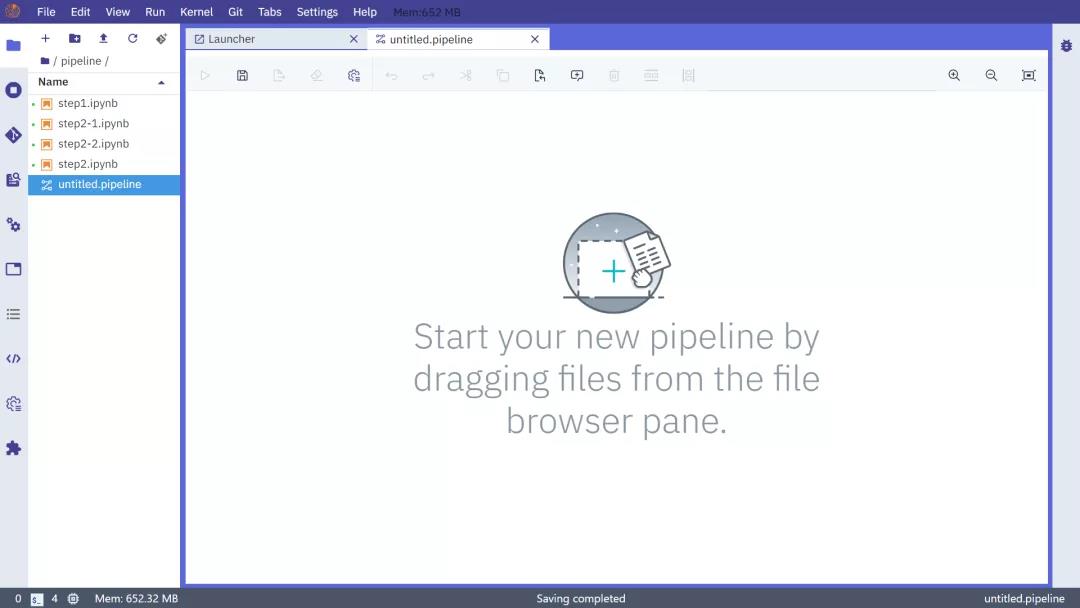Close the Launcher tab
Screen dimensions: 1080x608
pos(353,39)
